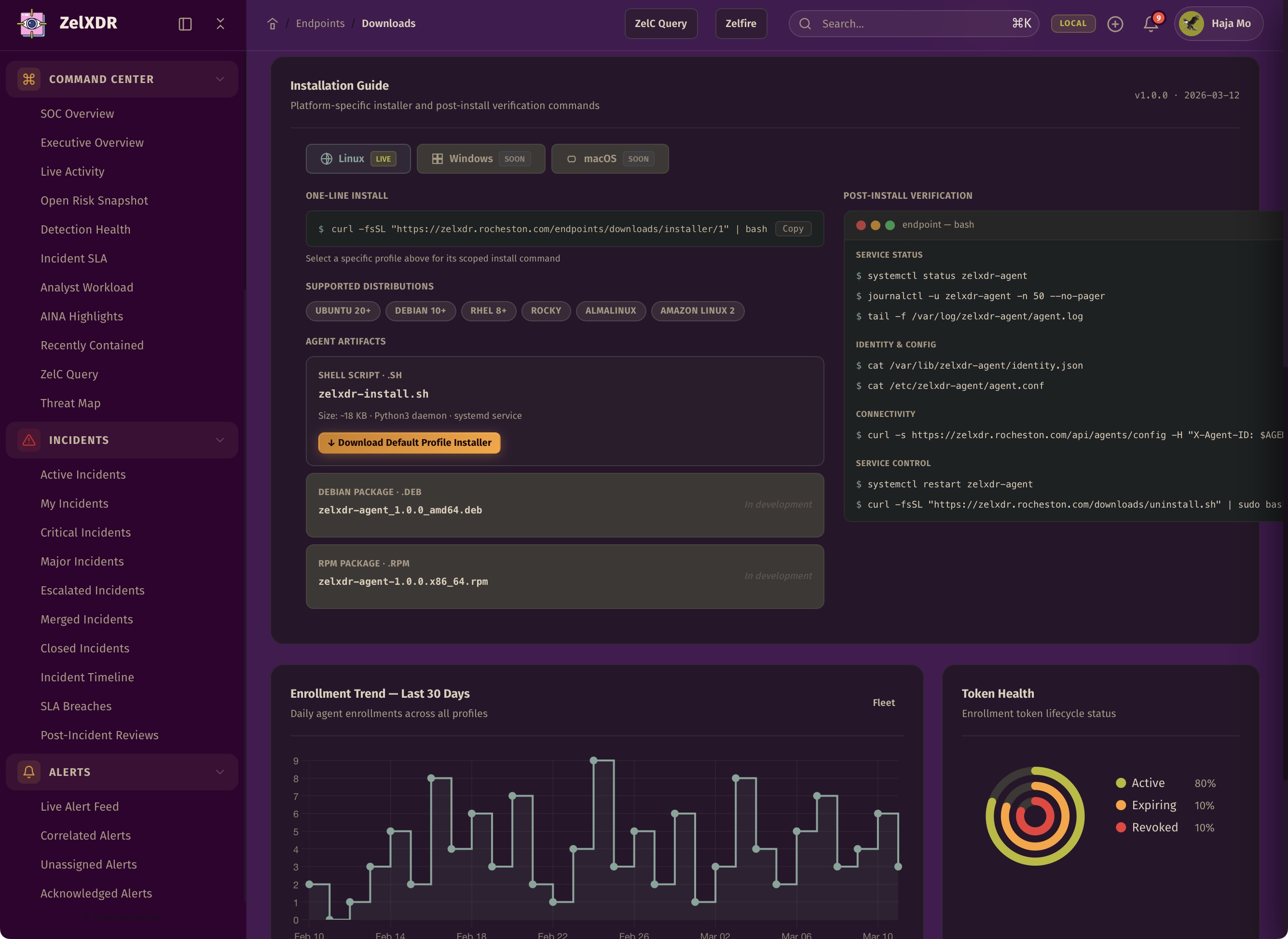This screenshot has width=1288, height=939.
Task: Click Download Default Profile Installer button
Action: (x=409, y=443)
